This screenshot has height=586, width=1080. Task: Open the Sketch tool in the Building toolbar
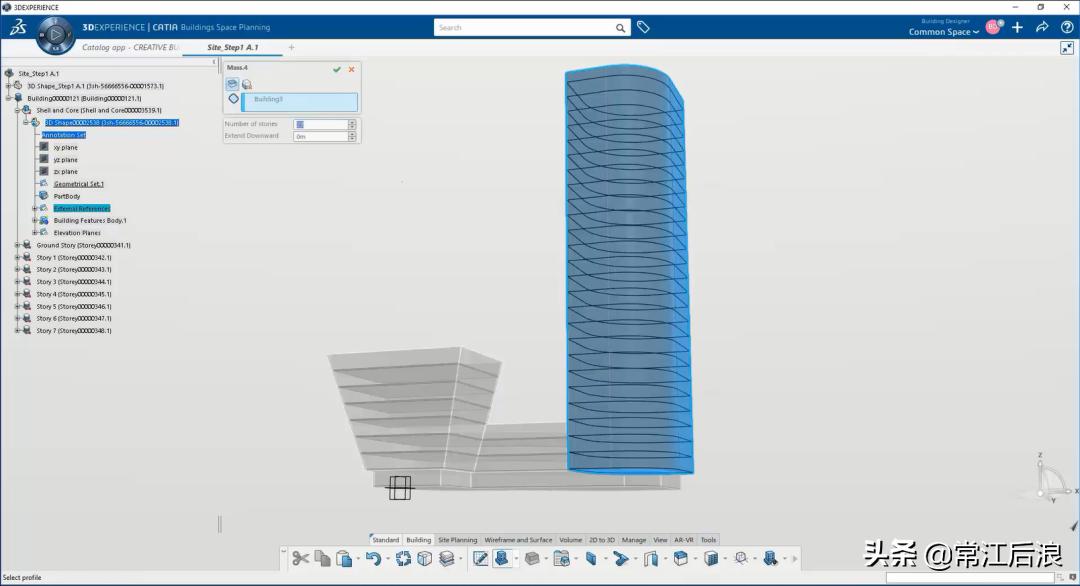(x=481, y=558)
